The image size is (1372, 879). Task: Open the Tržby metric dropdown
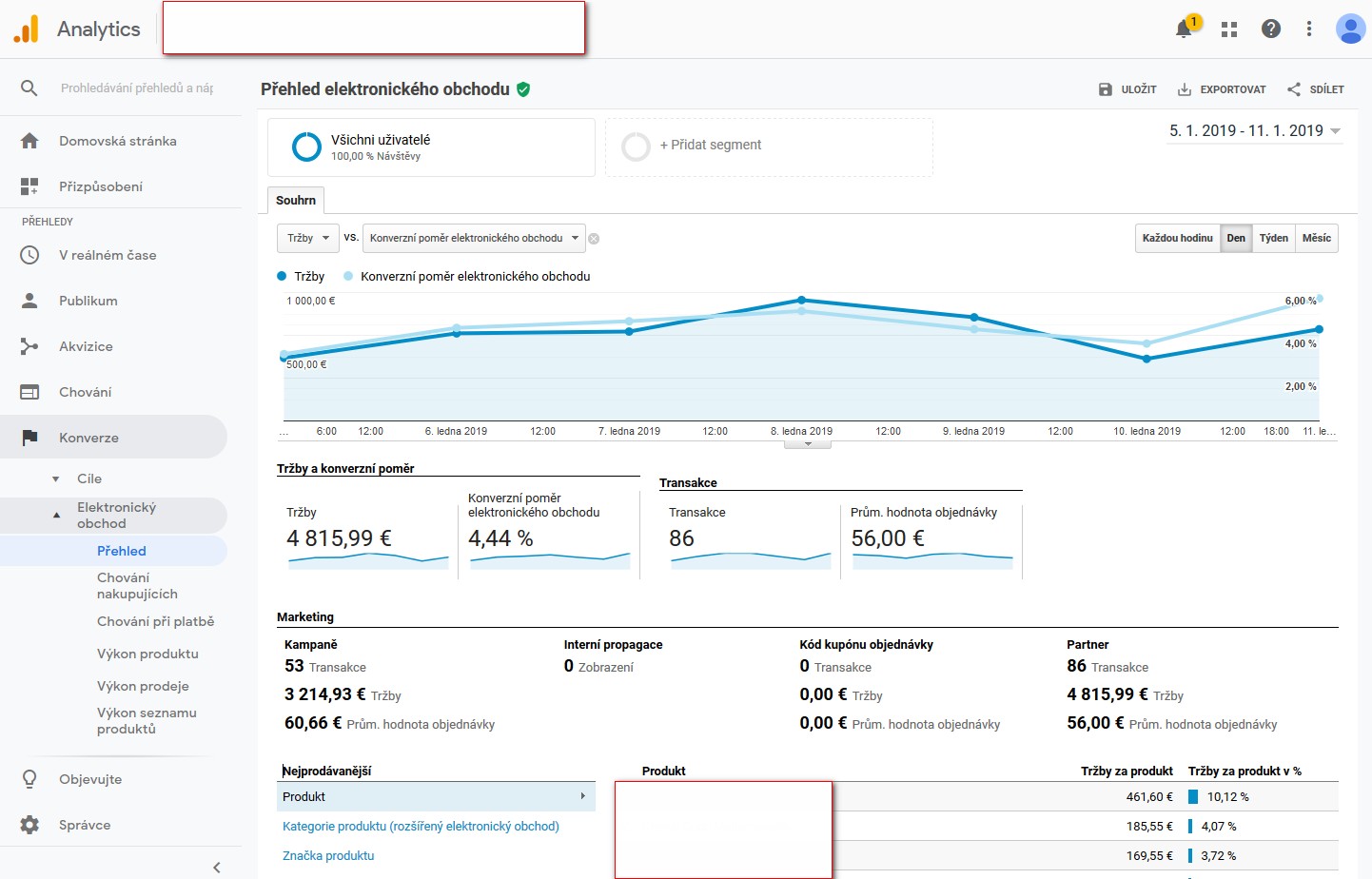tap(307, 238)
